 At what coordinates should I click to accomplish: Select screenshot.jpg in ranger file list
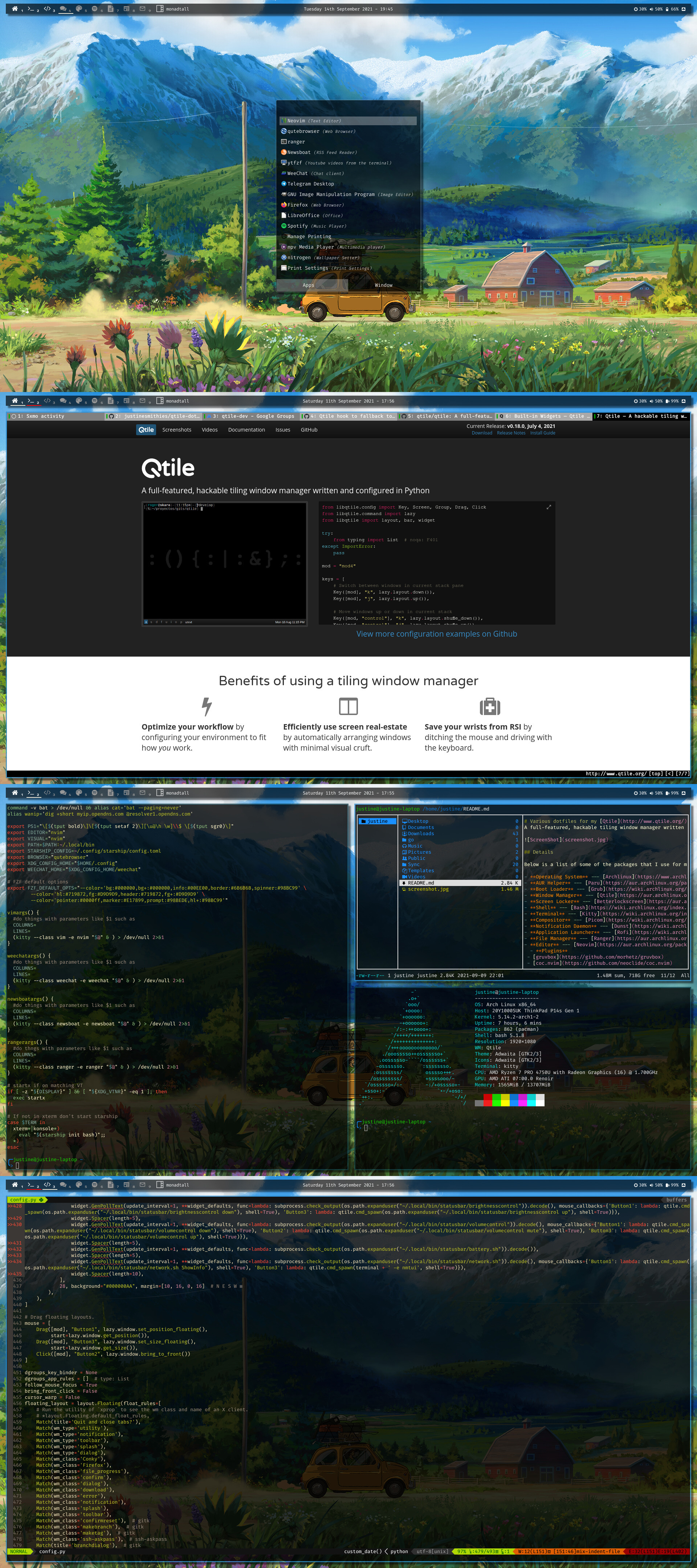pos(429,889)
